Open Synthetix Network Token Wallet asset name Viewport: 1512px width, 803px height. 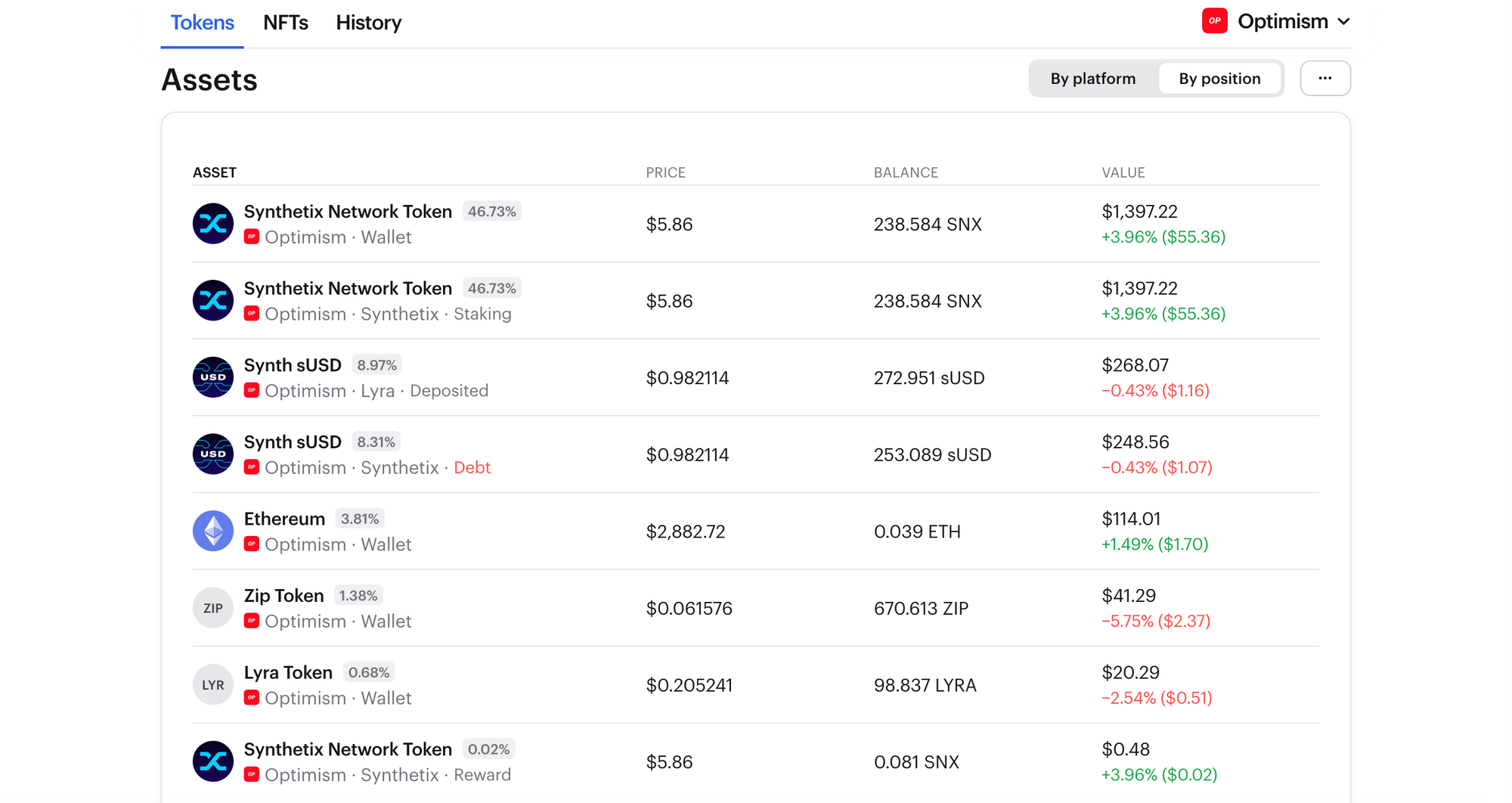point(348,212)
